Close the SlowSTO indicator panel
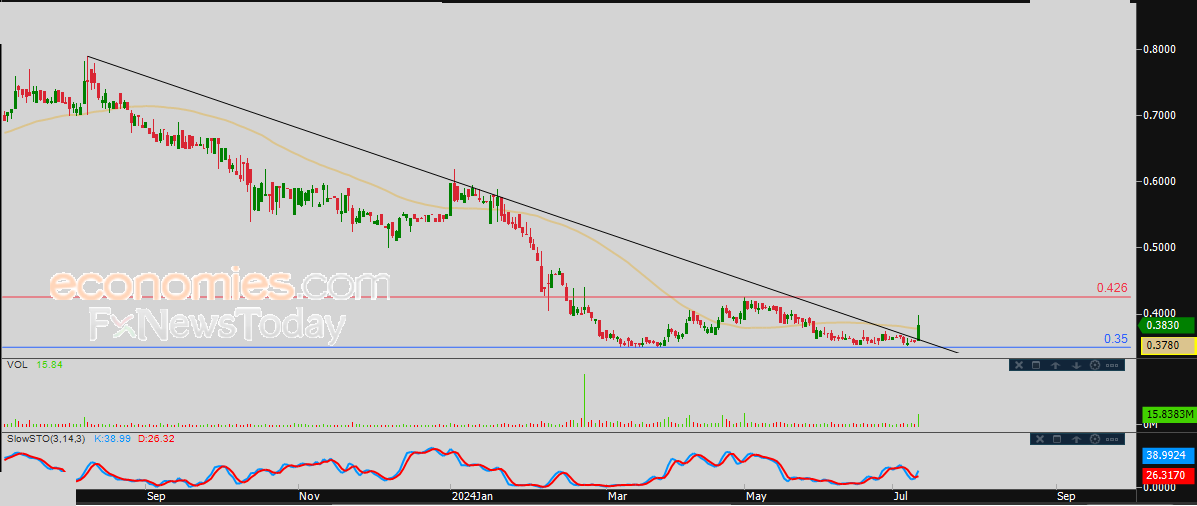 [1038, 439]
